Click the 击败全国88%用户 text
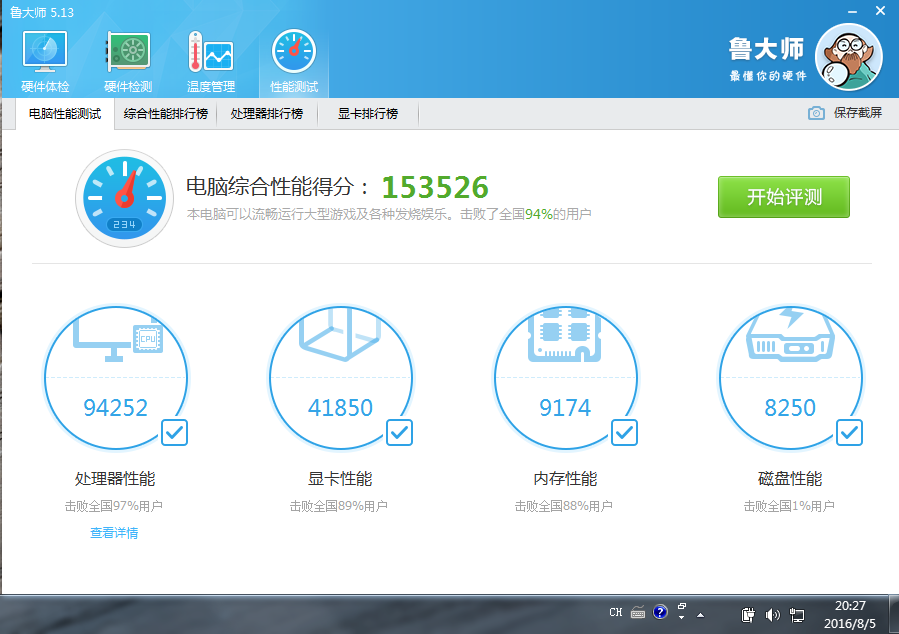This screenshot has height=634, width=899. point(564,506)
